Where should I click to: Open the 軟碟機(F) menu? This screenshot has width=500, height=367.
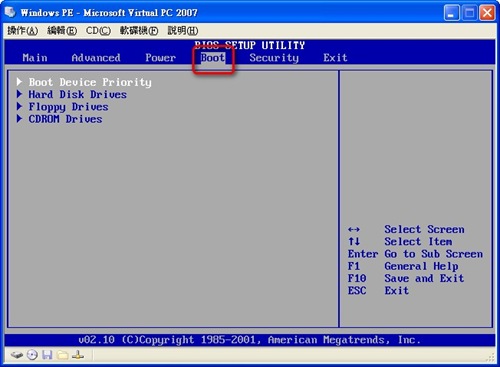(139, 31)
